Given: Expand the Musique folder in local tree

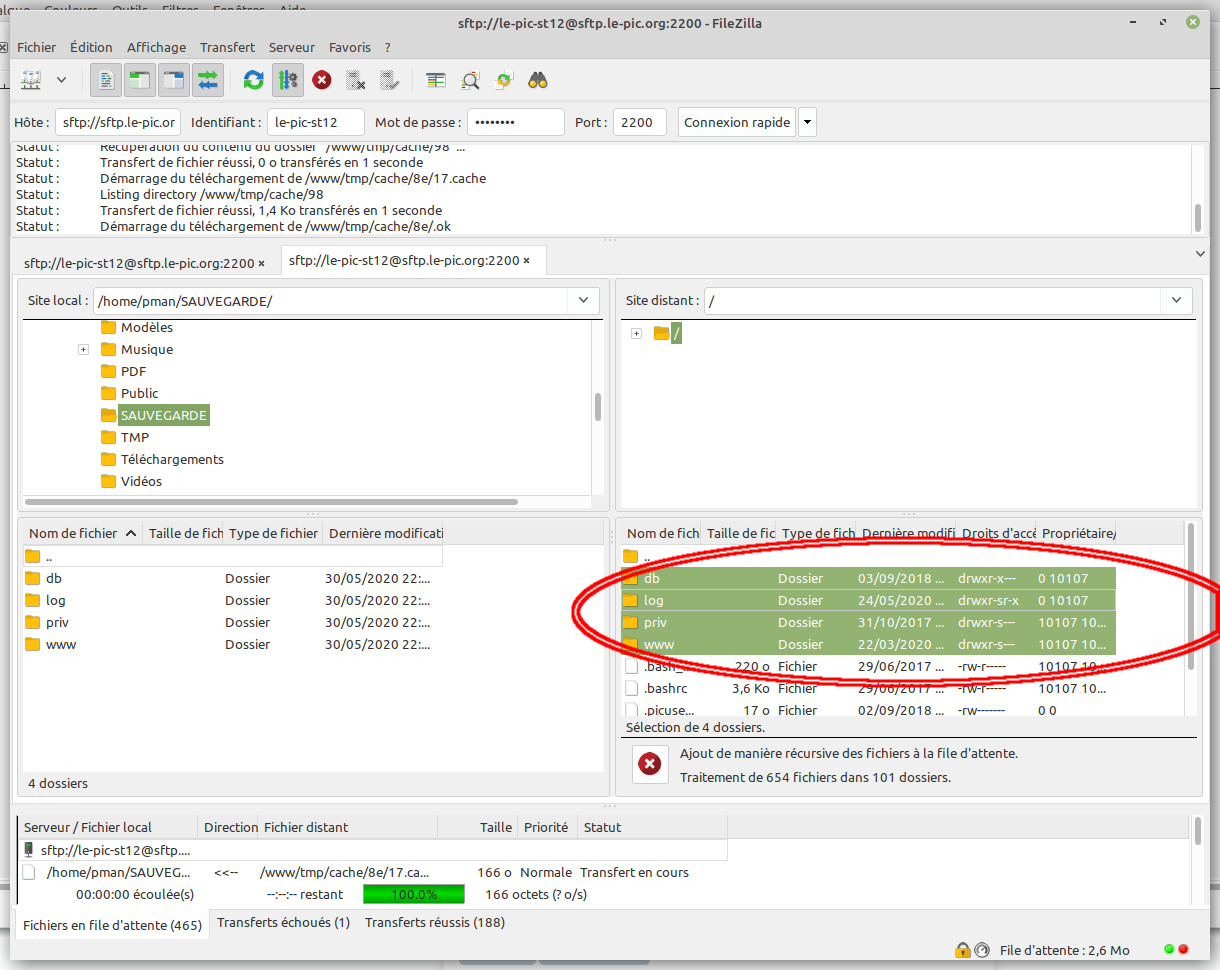Looking at the screenshot, I should (x=83, y=350).
